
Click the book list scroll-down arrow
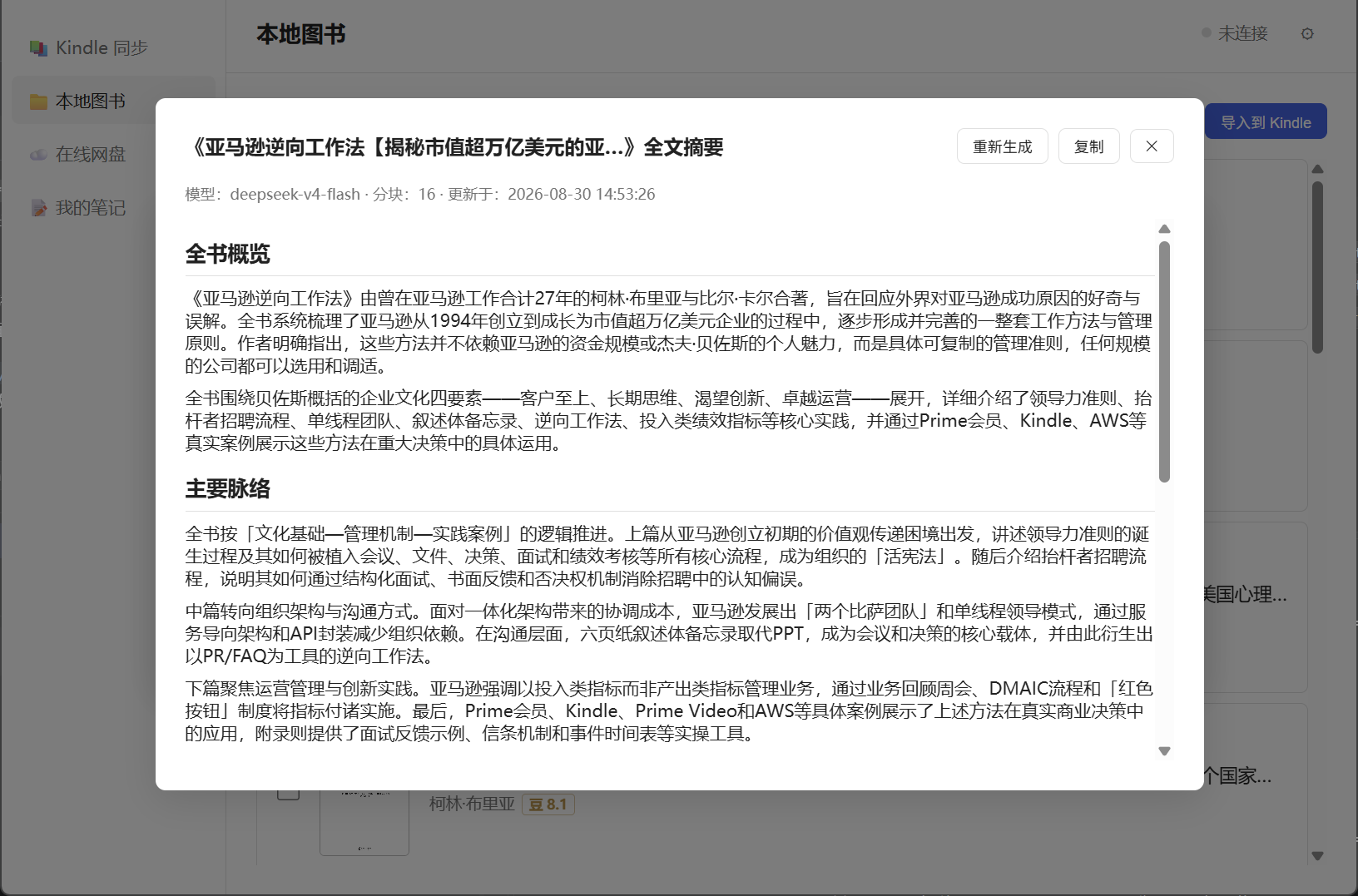1317,855
